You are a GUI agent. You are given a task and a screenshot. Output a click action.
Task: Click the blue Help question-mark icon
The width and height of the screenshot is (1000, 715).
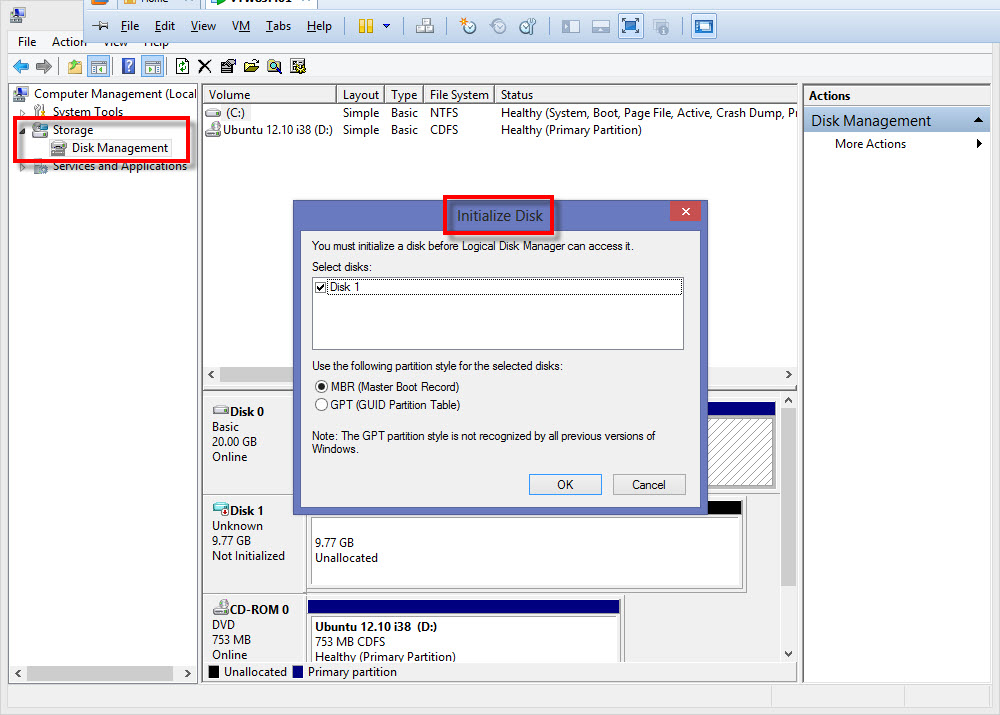(x=128, y=66)
